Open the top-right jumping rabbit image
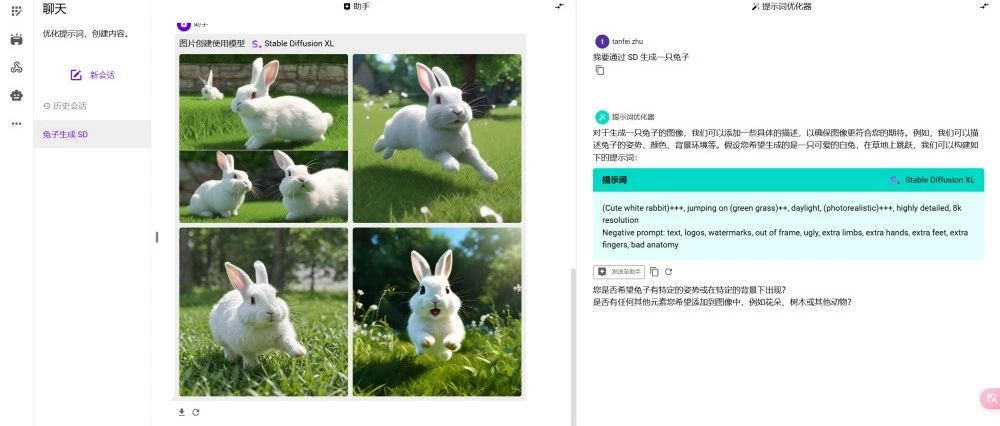The image size is (1000, 426). tap(437, 138)
